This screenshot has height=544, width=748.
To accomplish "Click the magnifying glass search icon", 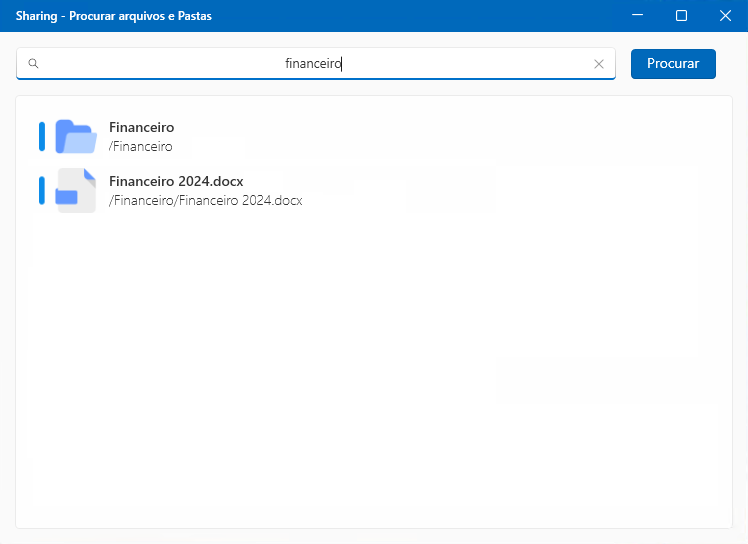I will (x=33, y=63).
